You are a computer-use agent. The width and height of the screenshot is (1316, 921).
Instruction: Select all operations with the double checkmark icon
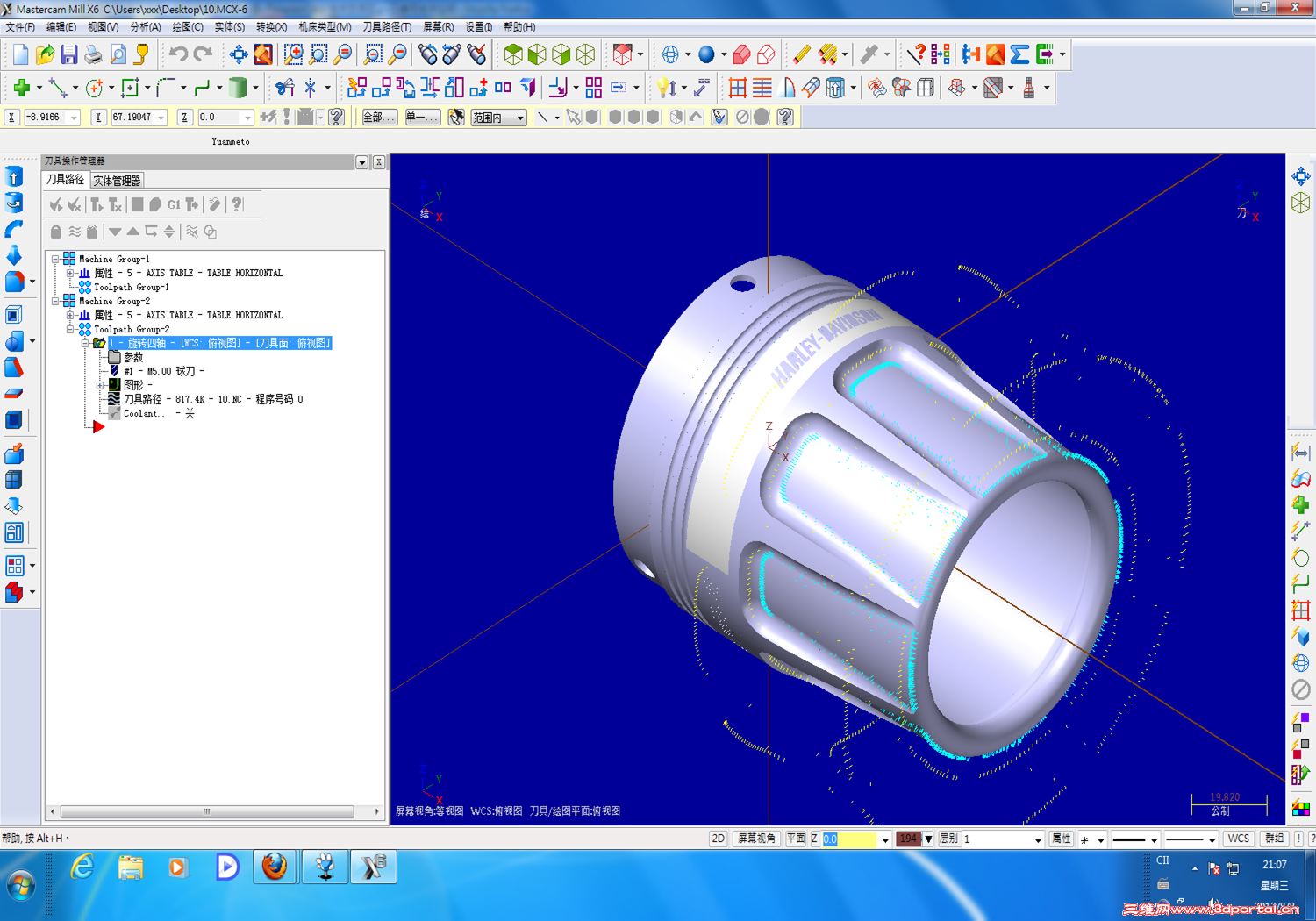point(56,204)
